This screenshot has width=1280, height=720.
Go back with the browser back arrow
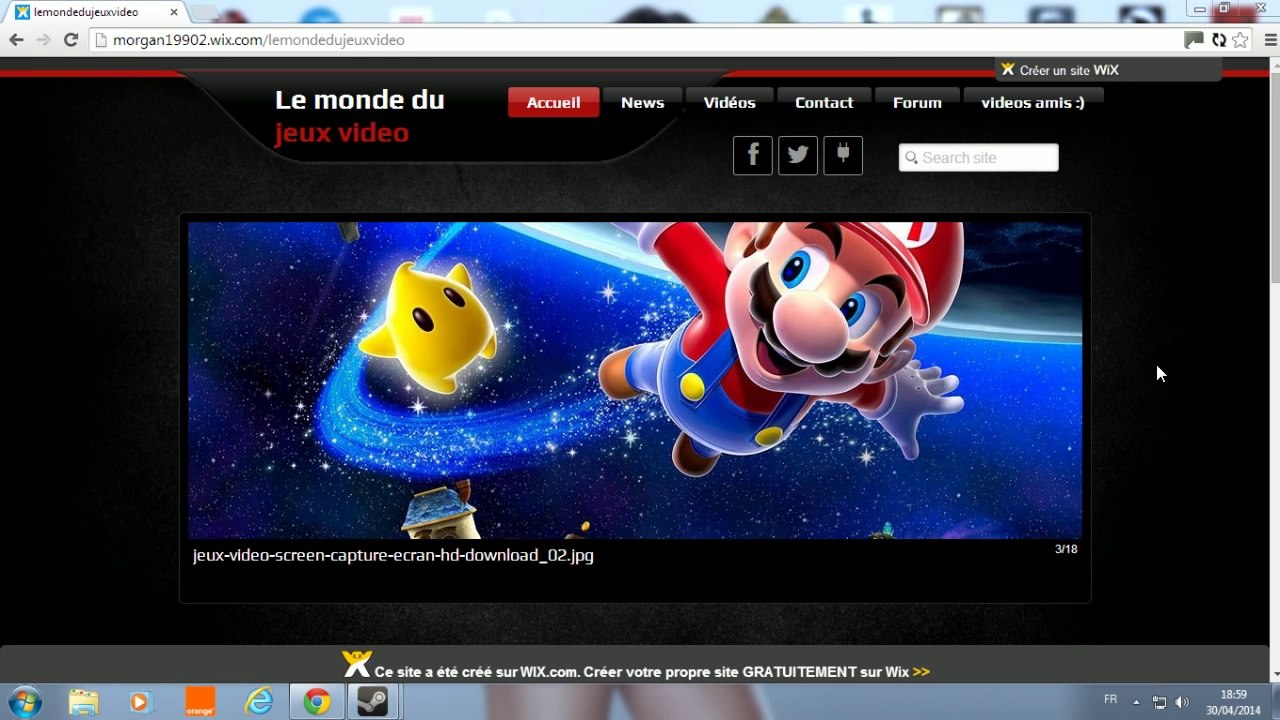pos(16,40)
